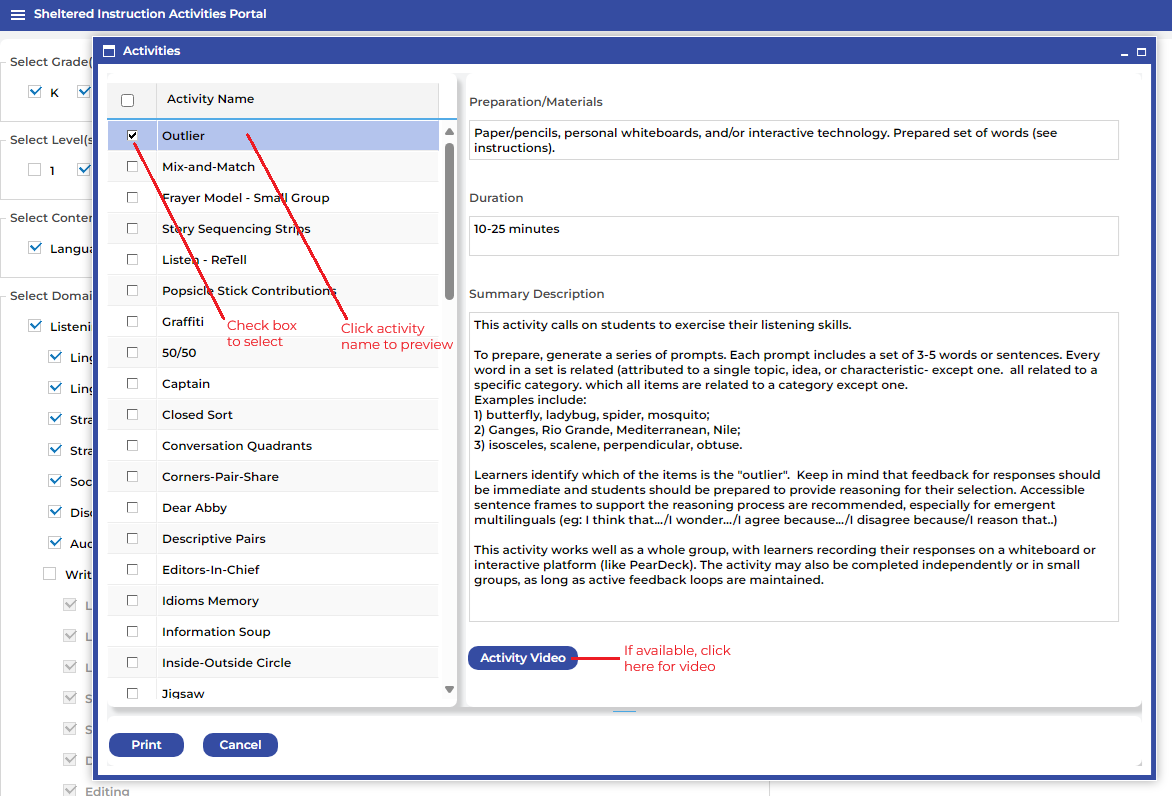Cancel the Activities dialog
The image size is (1172, 796).
pyautogui.click(x=240, y=744)
